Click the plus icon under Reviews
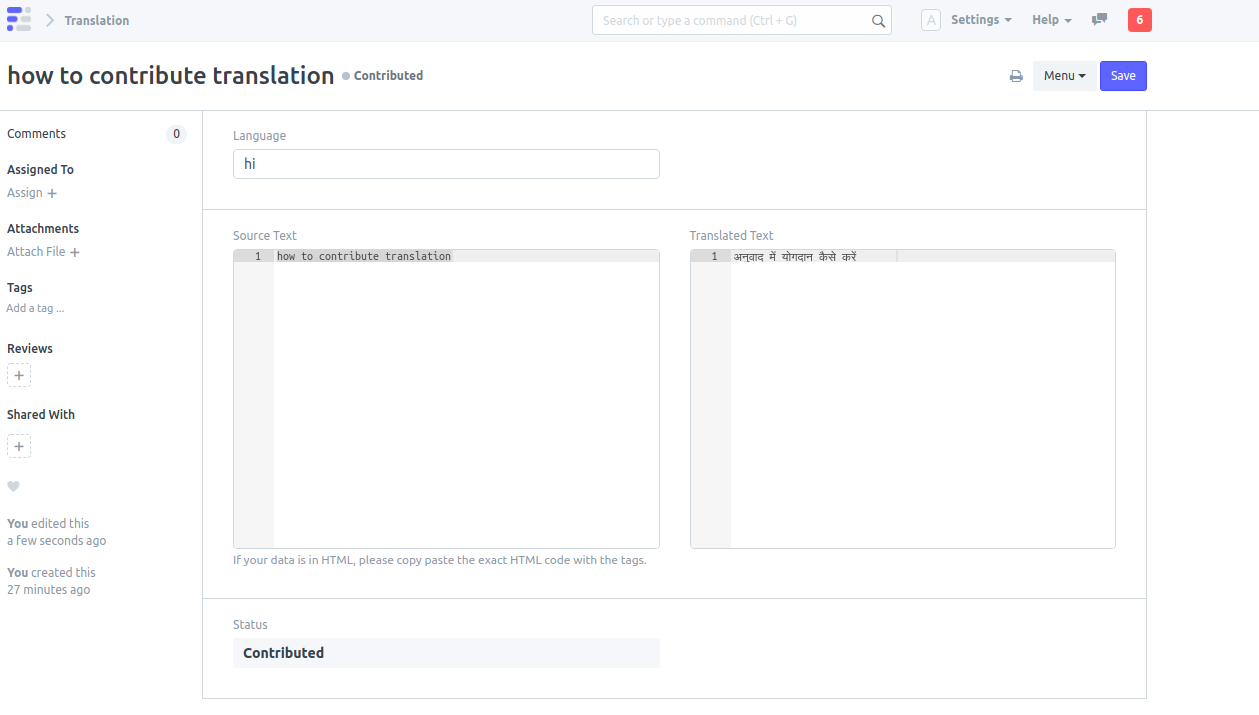Viewport: 1259px width, 715px height. [x=19, y=376]
